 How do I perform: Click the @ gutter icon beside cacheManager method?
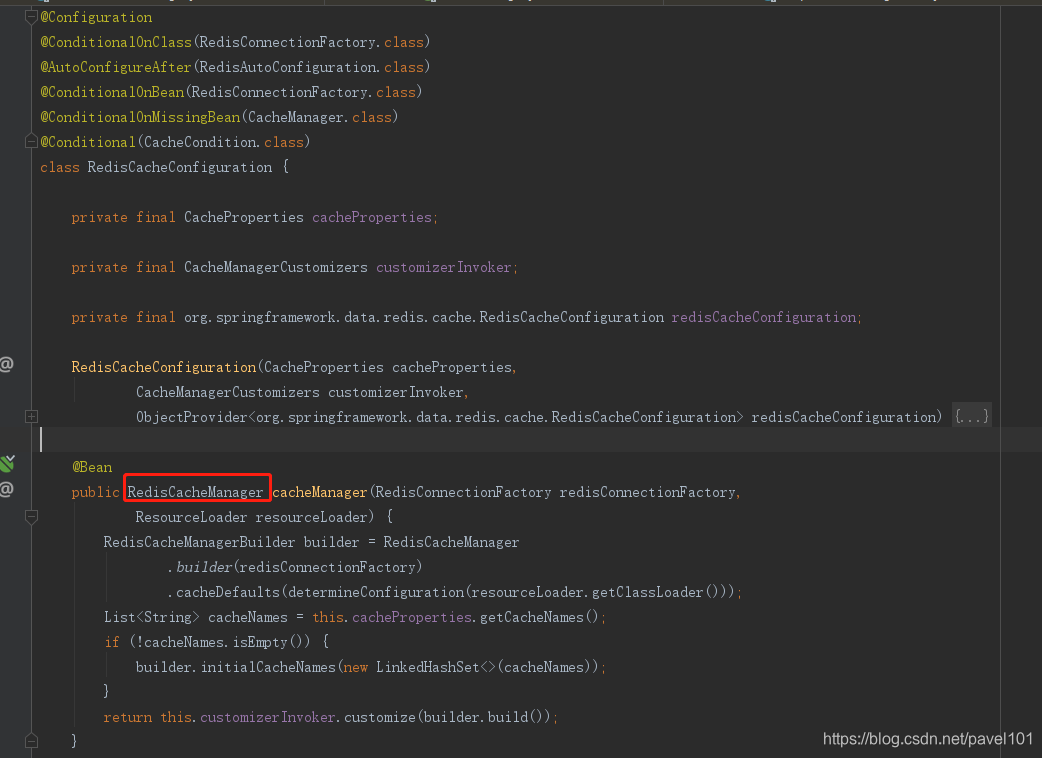(x=6, y=490)
